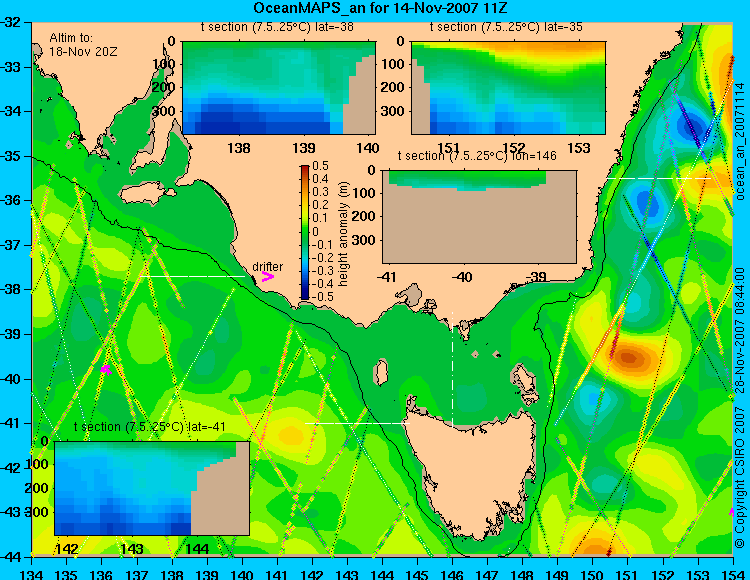This screenshot has width=750, height=580.
Task: Click the white dashed section line at lat -35.5 east coast
Action: pos(659,178)
